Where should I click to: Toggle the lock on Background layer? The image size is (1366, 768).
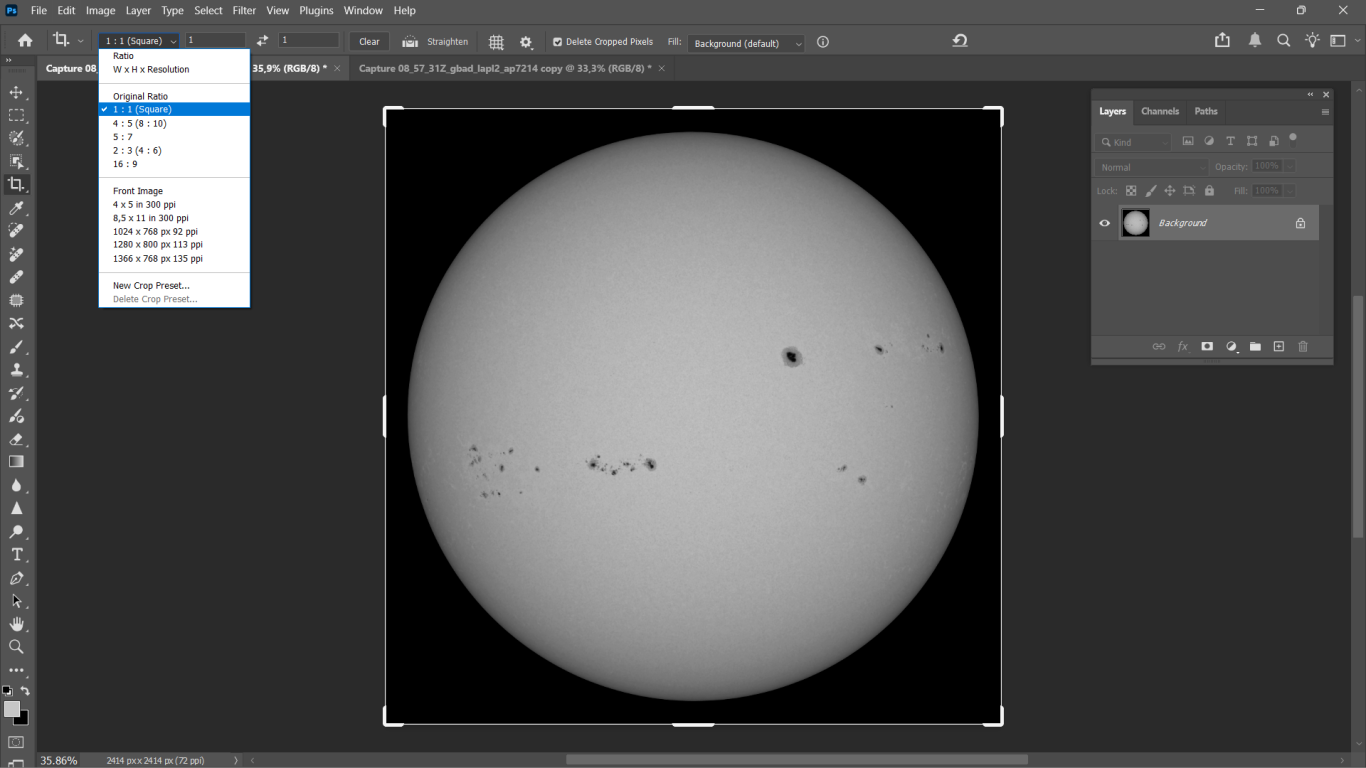tap(1300, 223)
